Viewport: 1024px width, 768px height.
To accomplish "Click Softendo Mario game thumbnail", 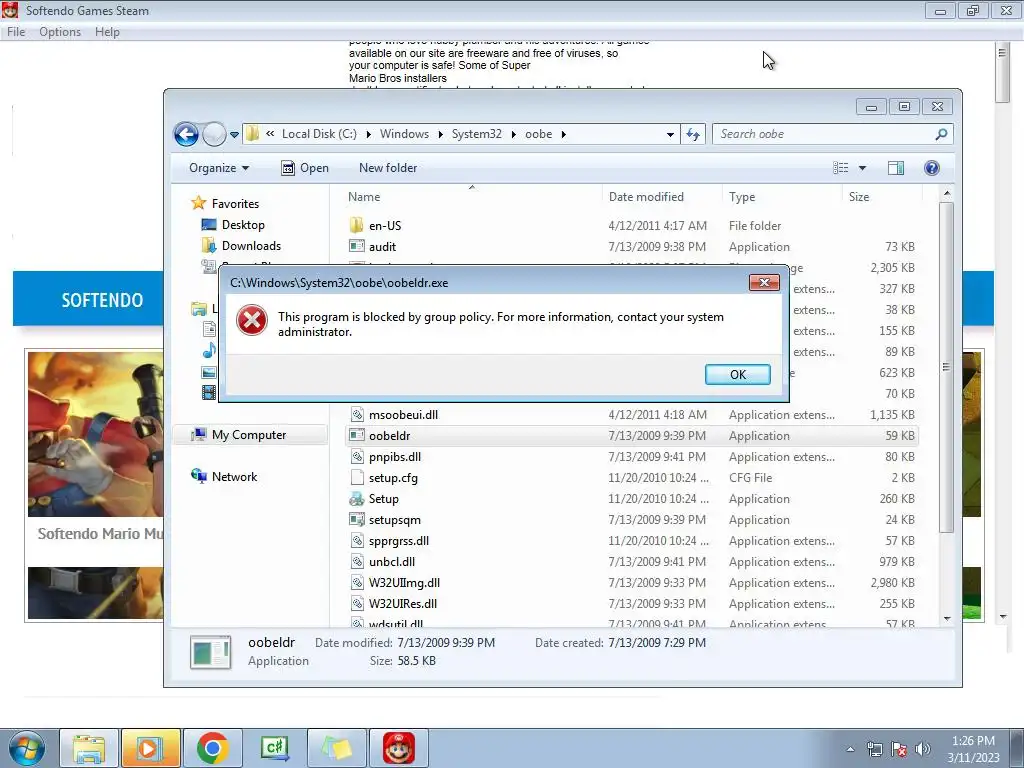I will tap(95, 434).
